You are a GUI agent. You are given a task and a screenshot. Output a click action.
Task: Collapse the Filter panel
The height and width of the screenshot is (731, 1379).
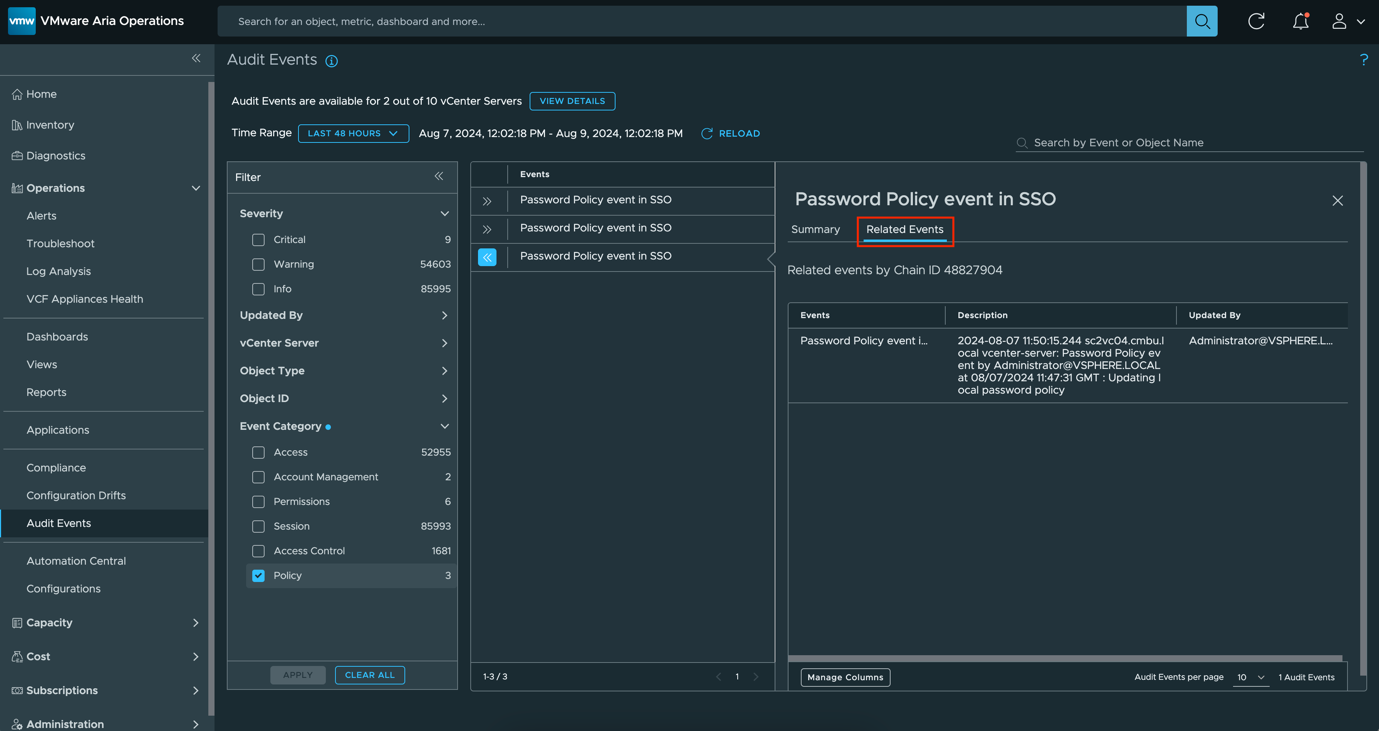tap(439, 177)
